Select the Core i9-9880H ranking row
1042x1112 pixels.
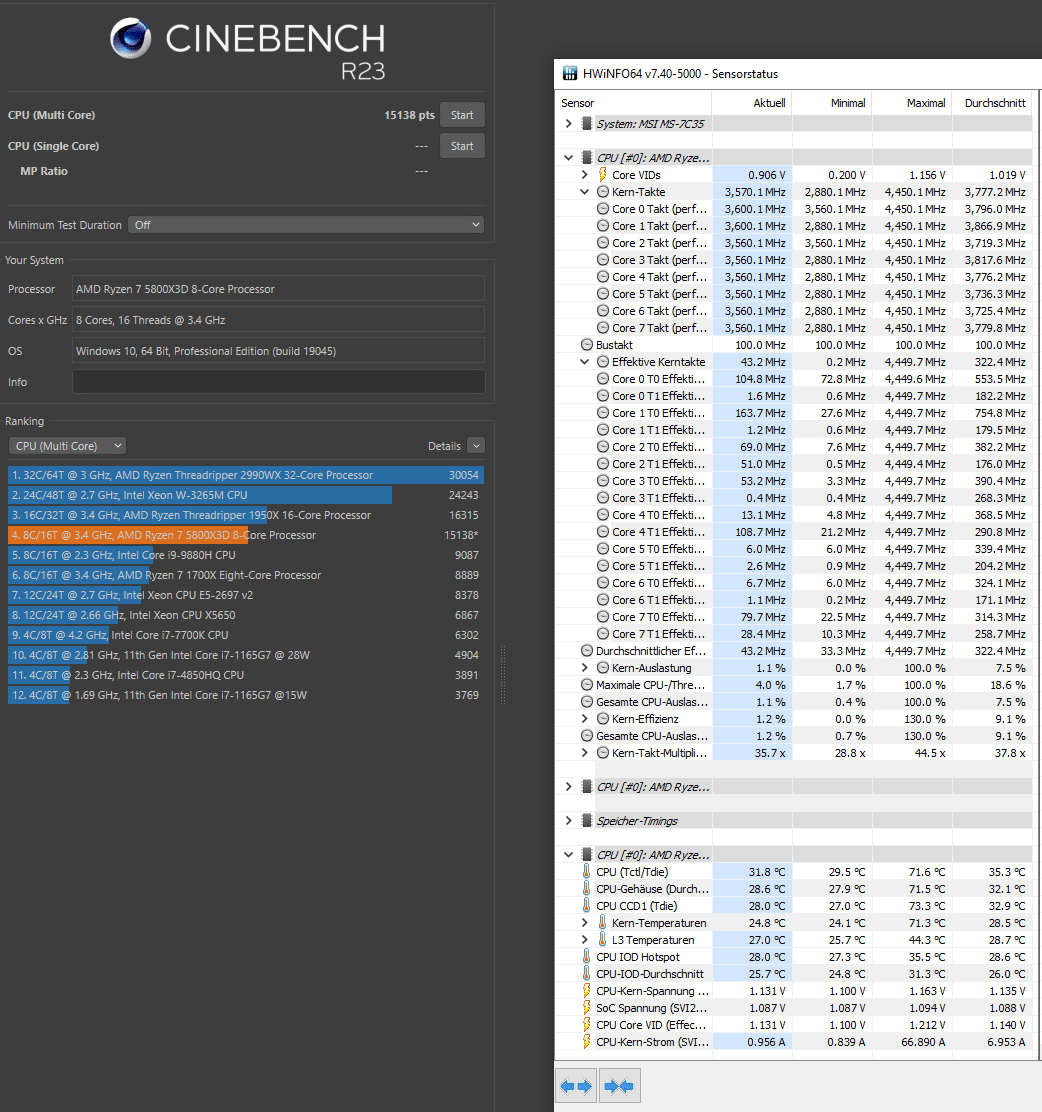coord(246,555)
